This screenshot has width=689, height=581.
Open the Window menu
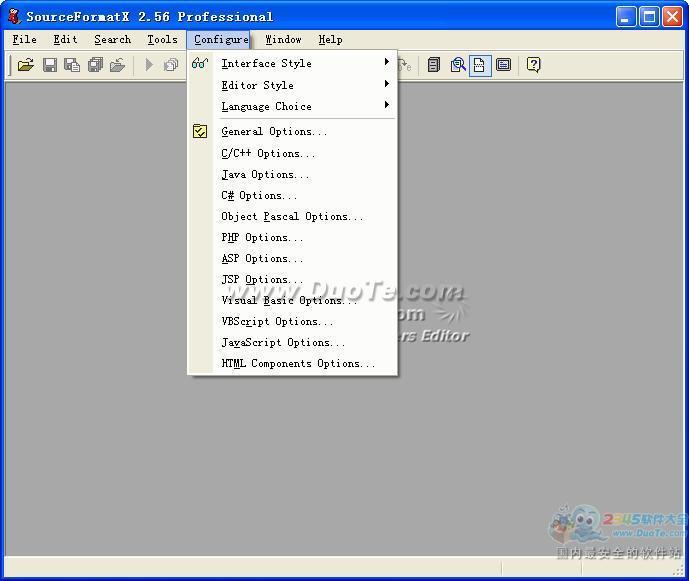coord(283,40)
